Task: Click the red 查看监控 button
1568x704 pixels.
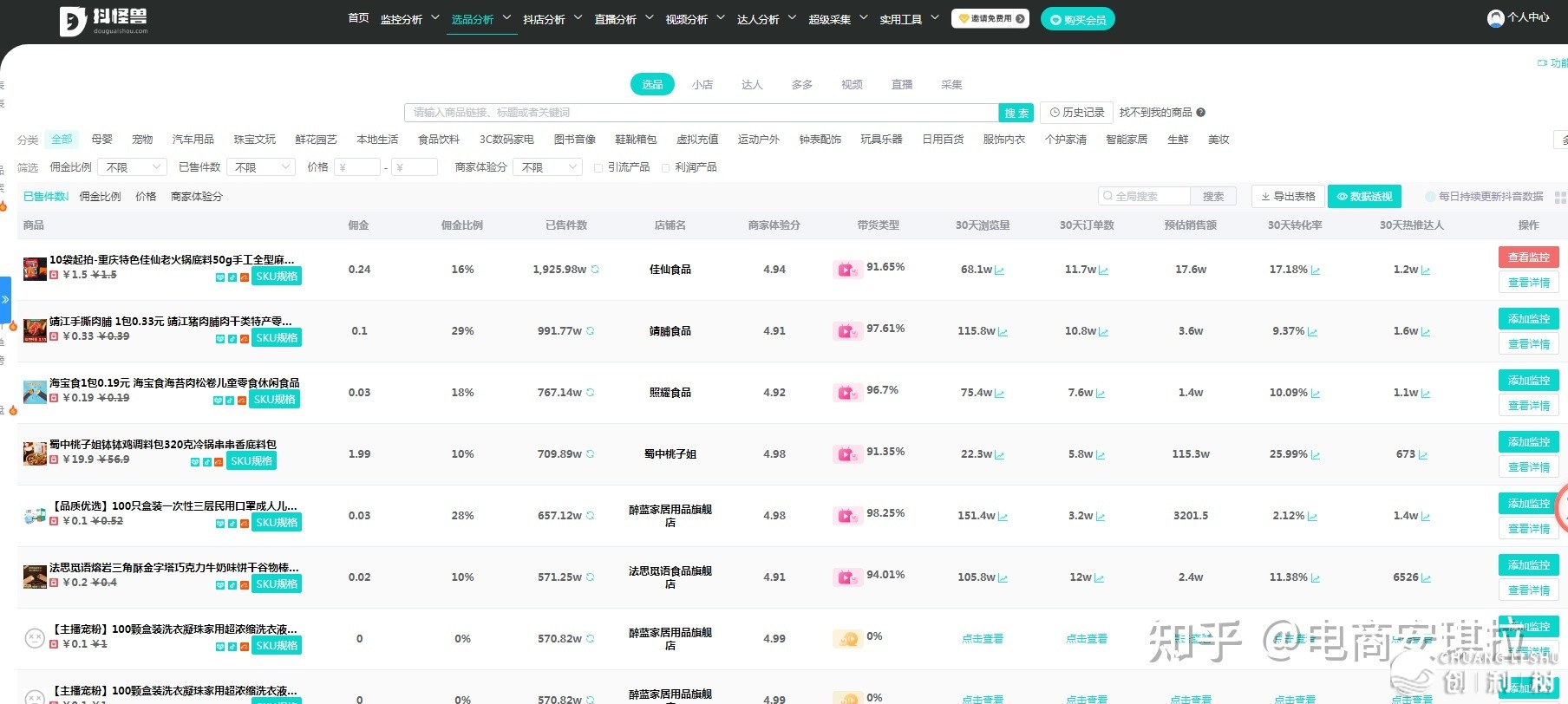Action: tap(1528, 257)
